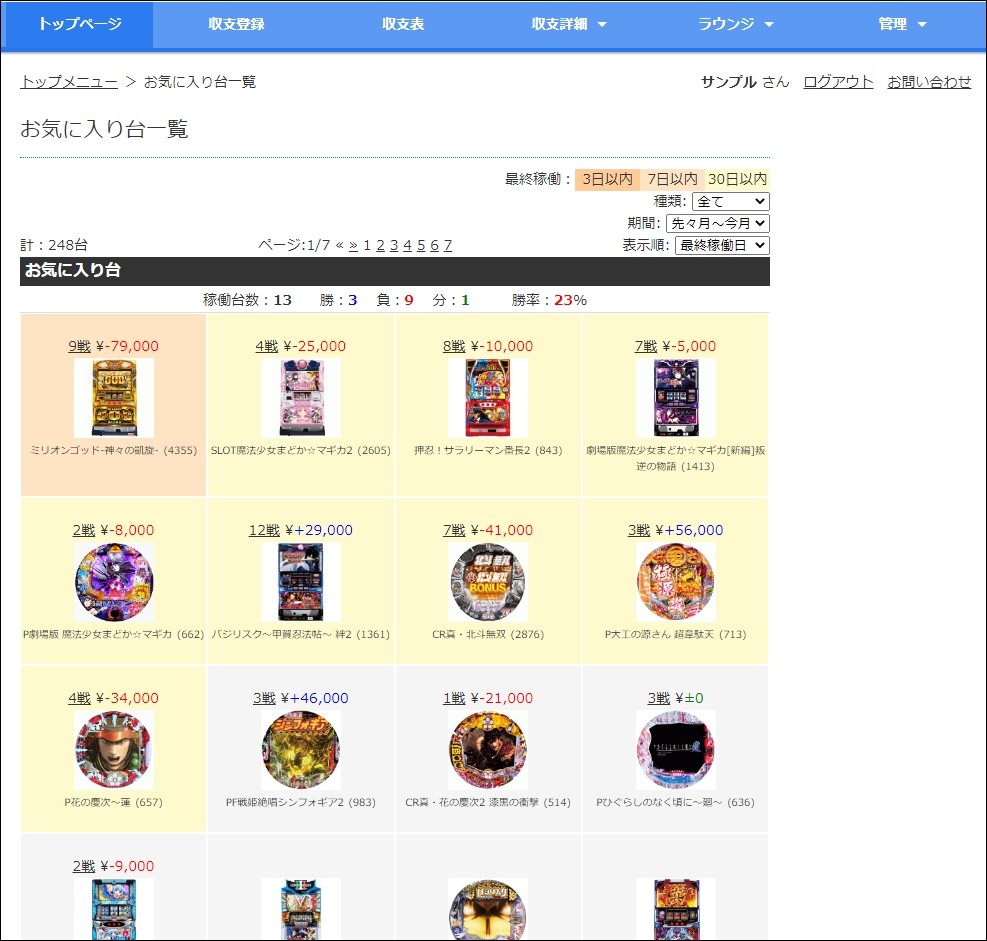
Task: Go to page 7
Action: pos(448,245)
